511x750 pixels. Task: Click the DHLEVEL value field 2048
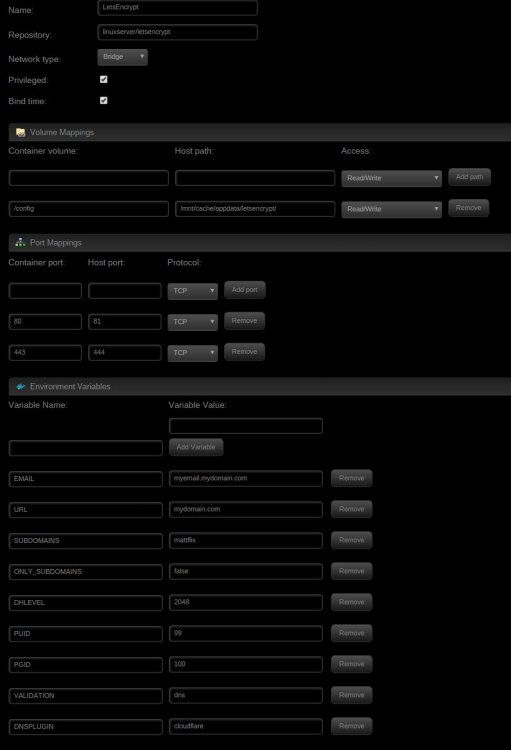(246, 603)
